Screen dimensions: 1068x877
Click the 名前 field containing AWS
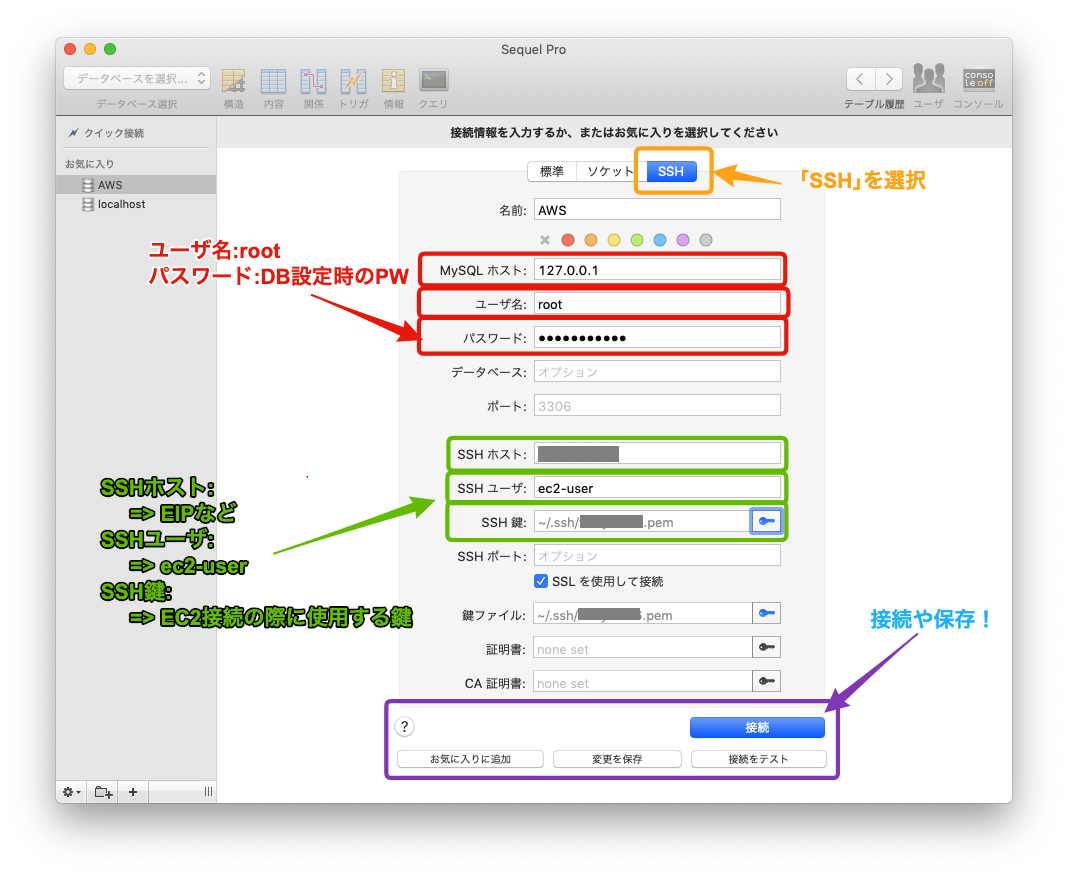tap(657, 210)
